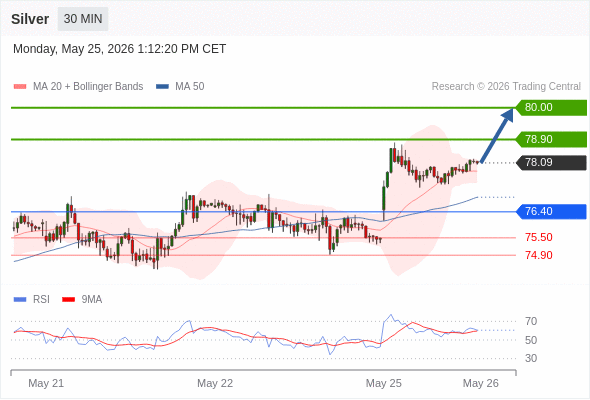Click the 76.40 blue pivot label

click(x=551, y=211)
